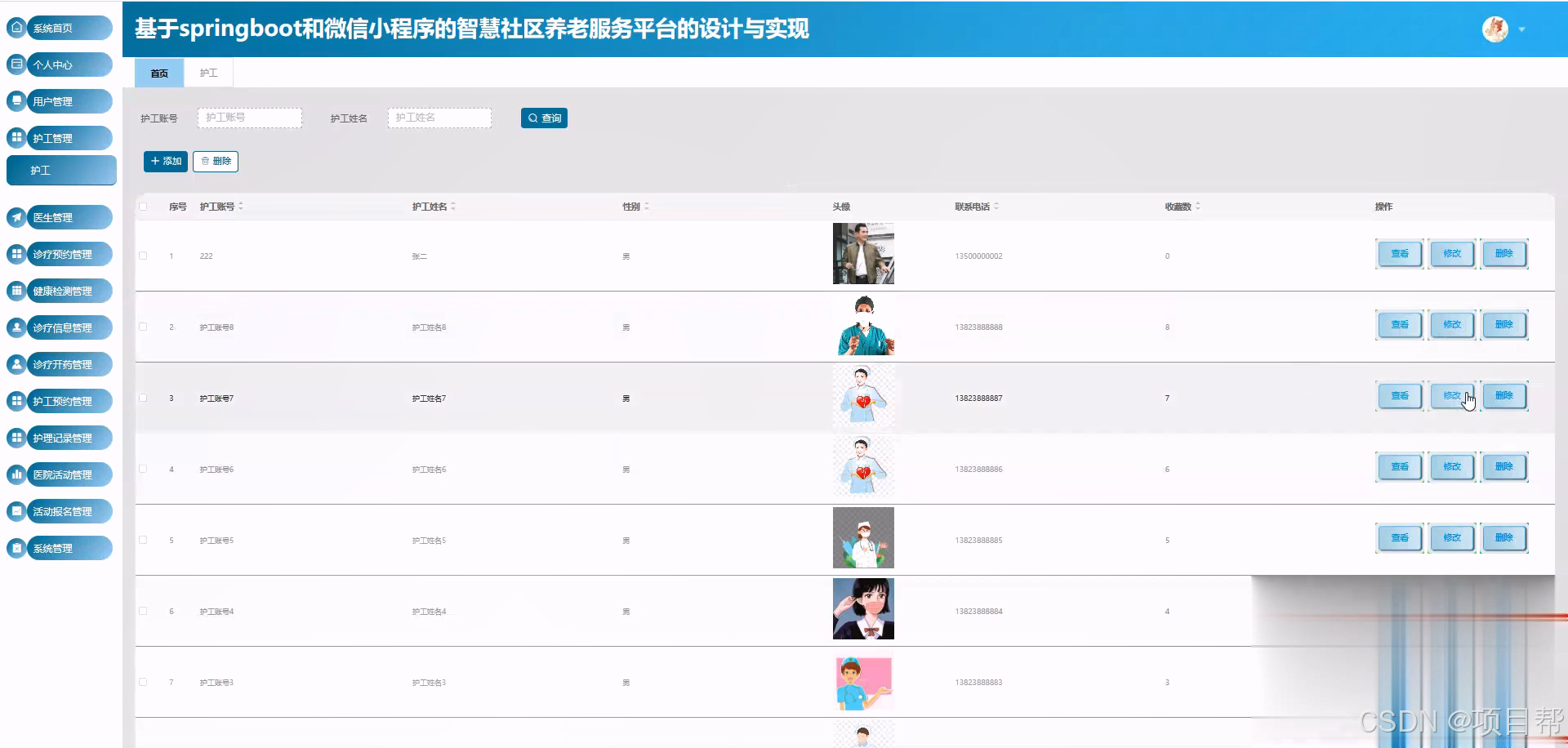This screenshot has width=1568, height=748.
Task: Click the 护工姓名 search input field
Action: [439, 118]
